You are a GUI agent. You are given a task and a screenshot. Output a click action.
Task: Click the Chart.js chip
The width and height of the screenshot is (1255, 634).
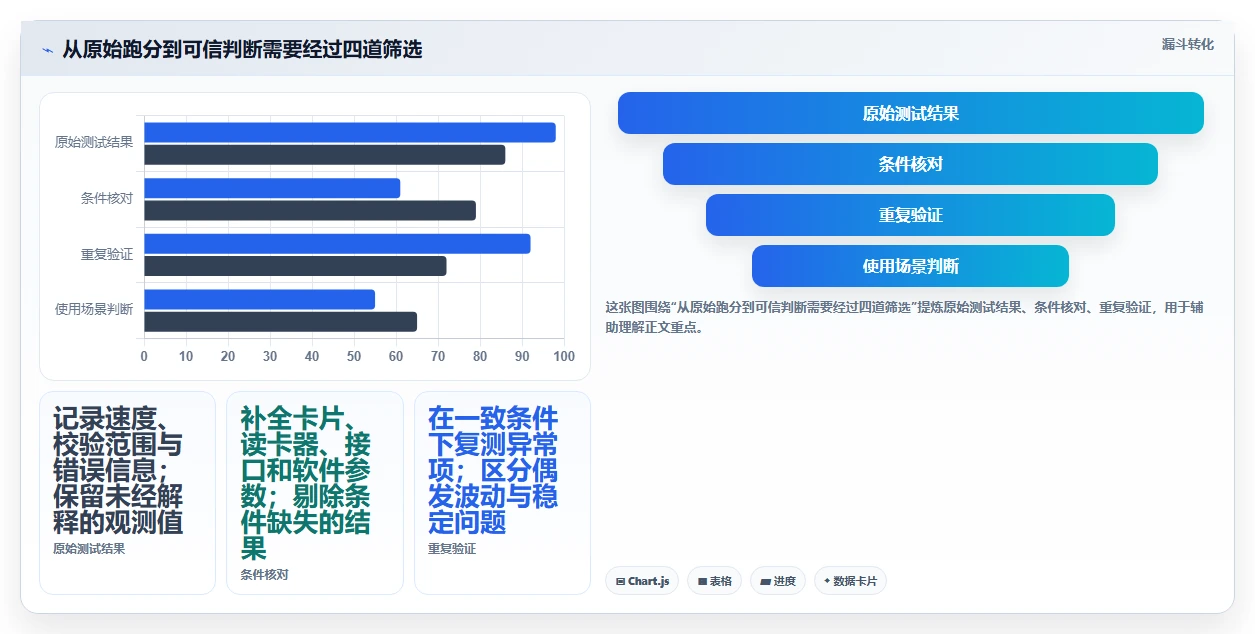tap(642, 581)
